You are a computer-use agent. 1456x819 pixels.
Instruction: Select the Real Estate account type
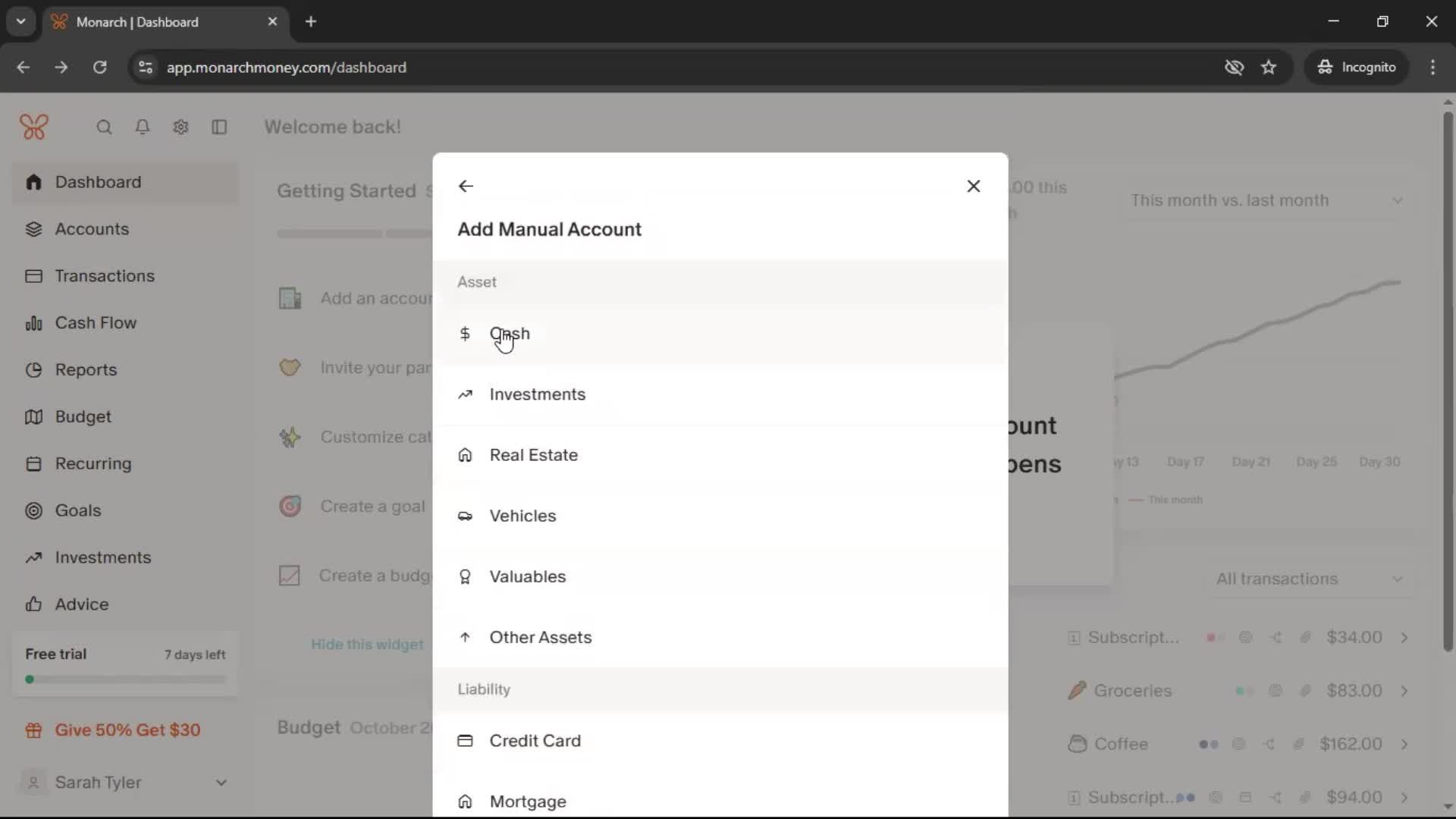(x=533, y=455)
